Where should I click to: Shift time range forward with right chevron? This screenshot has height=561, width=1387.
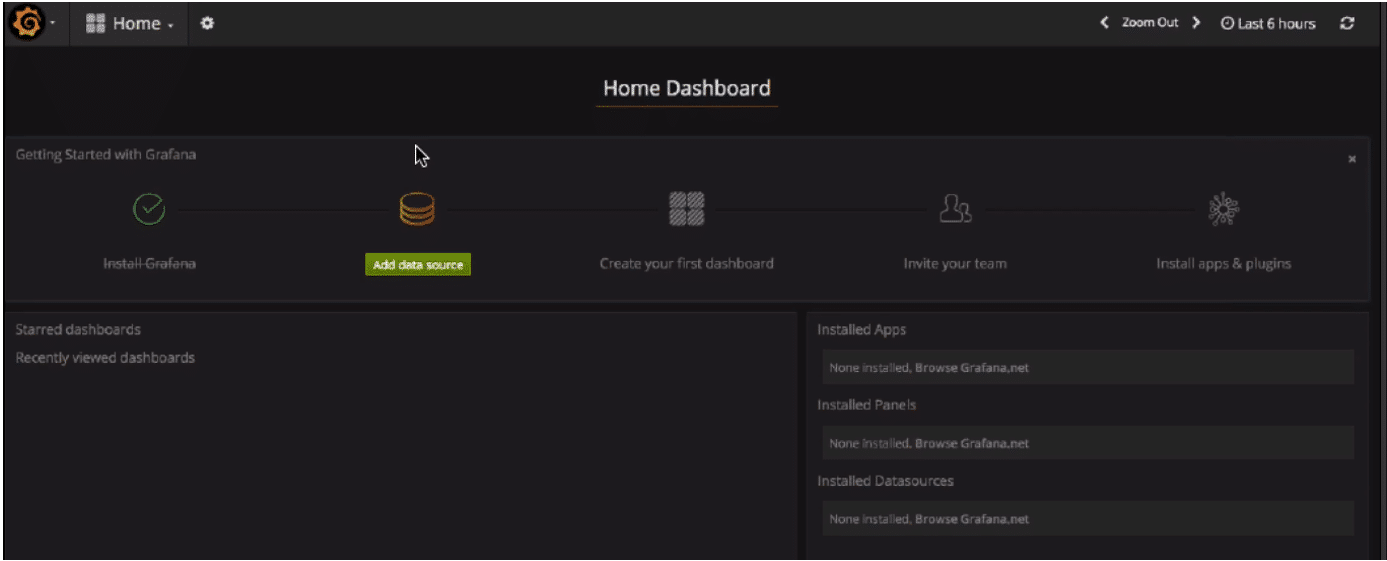tap(1196, 23)
